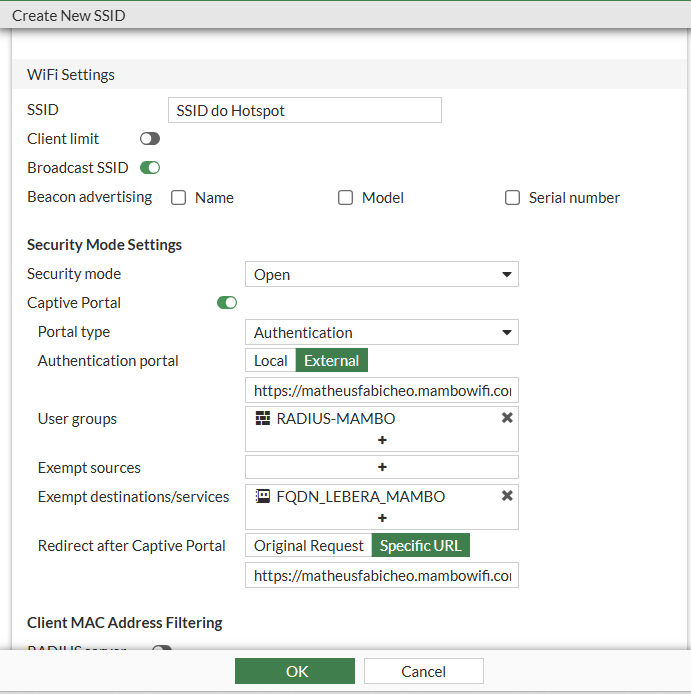Expand the Portal type dropdown
This screenshot has height=694, width=691.
click(x=381, y=332)
